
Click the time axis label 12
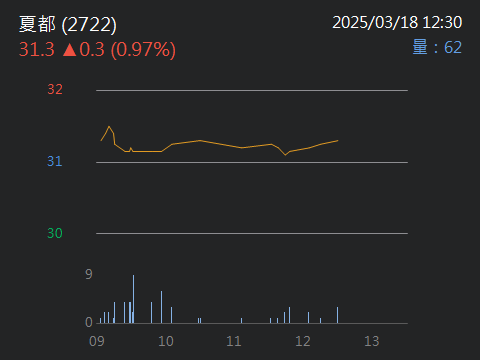tap(303, 341)
